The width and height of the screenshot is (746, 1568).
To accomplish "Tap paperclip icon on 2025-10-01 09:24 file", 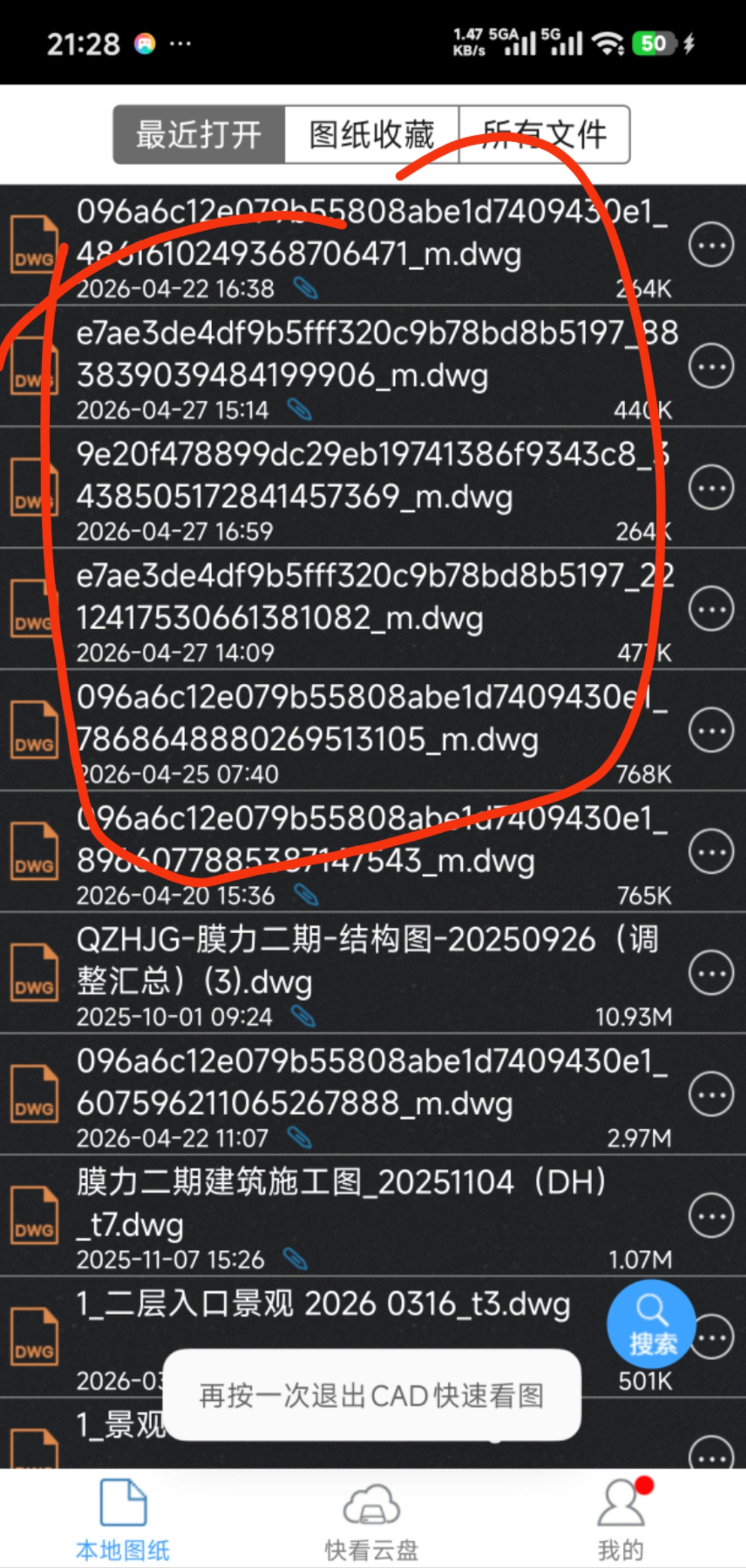I will [303, 1017].
